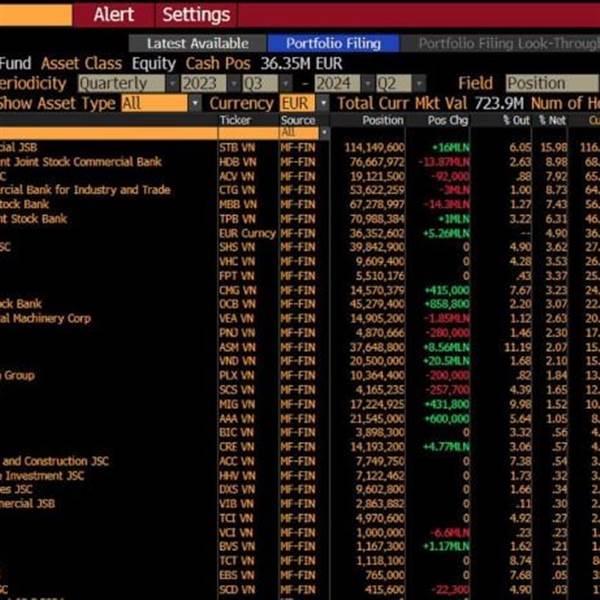Click ticker VHC VN

point(237,262)
